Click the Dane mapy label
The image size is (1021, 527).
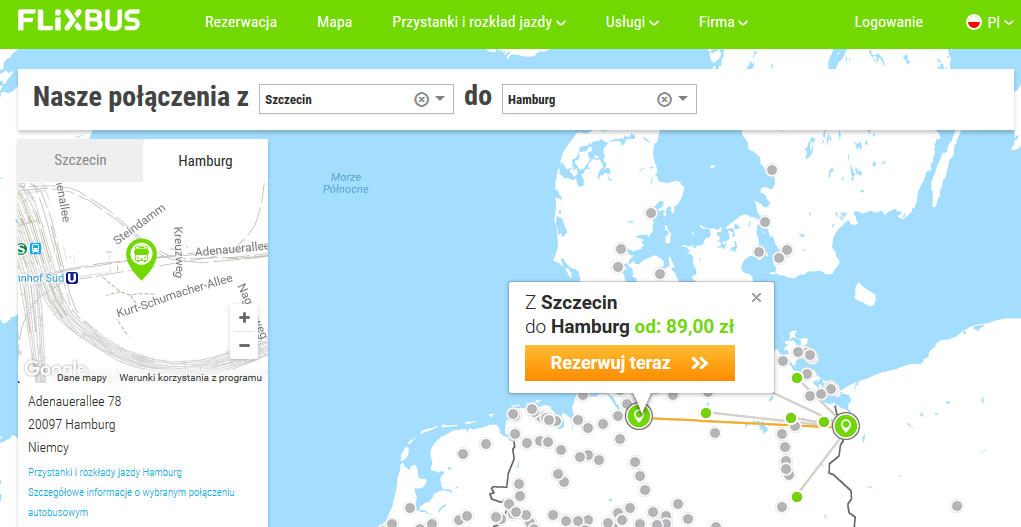(x=82, y=378)
